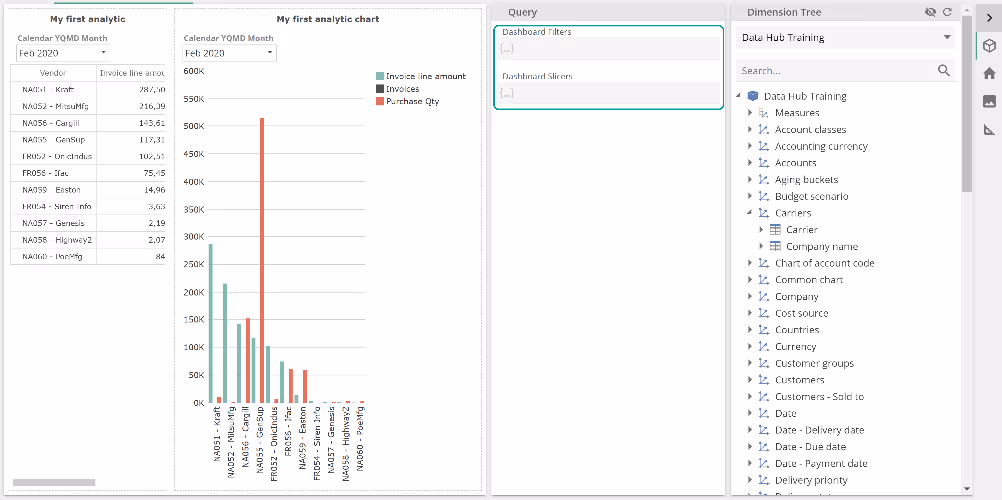This screenshot has height=500, width=1002.
Task: Click the Data Hub Training cube icon in the tree
Action: [753, 96]
